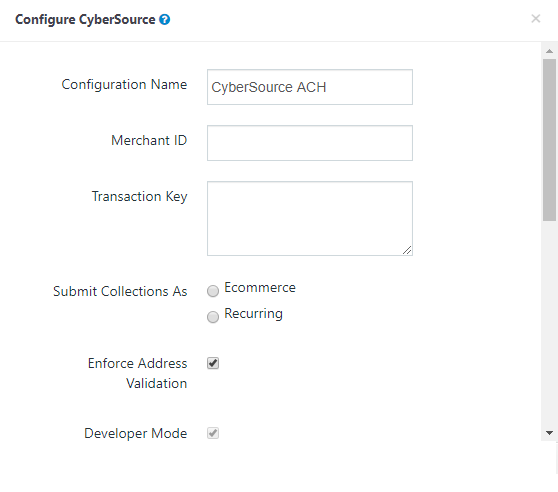The image size is (558, 492).
Task: Click the Transaction Key resize grip
Action: click(x=407, y=250)
